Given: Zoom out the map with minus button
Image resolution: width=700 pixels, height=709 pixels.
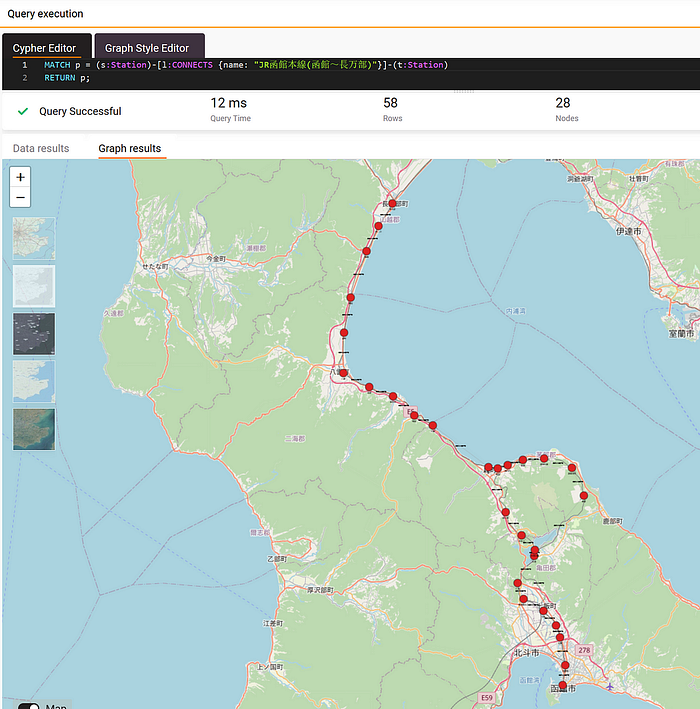Looking at the screenshot, I should pos(20,198).
